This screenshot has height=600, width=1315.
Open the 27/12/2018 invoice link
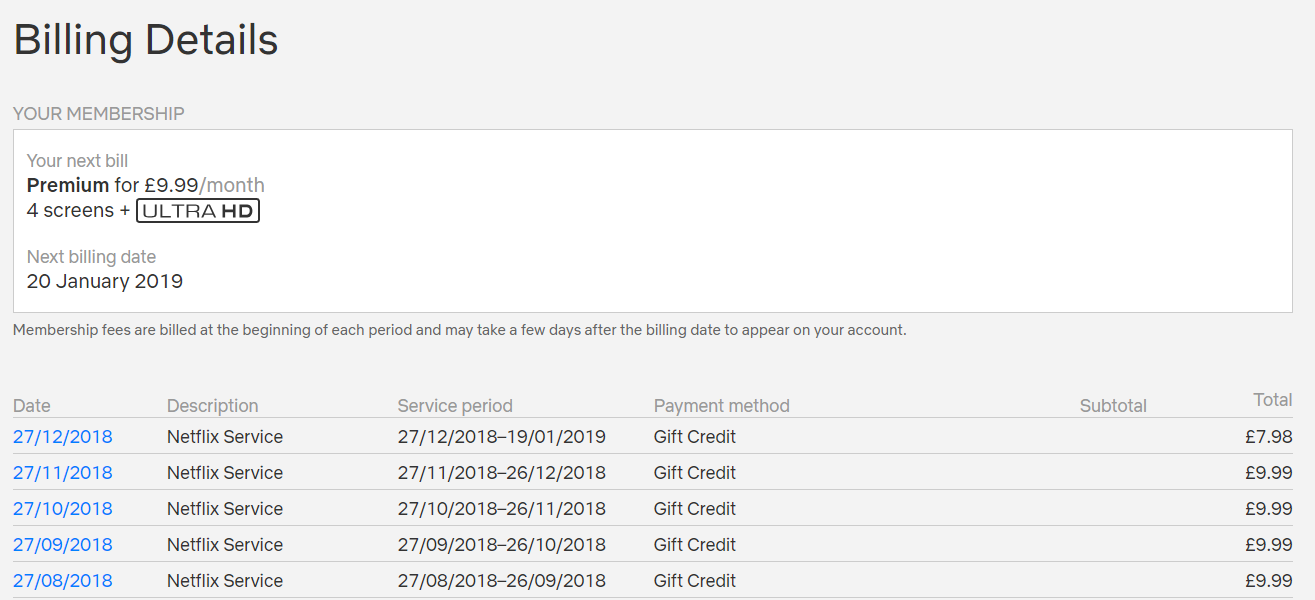(x=63, y=437)
